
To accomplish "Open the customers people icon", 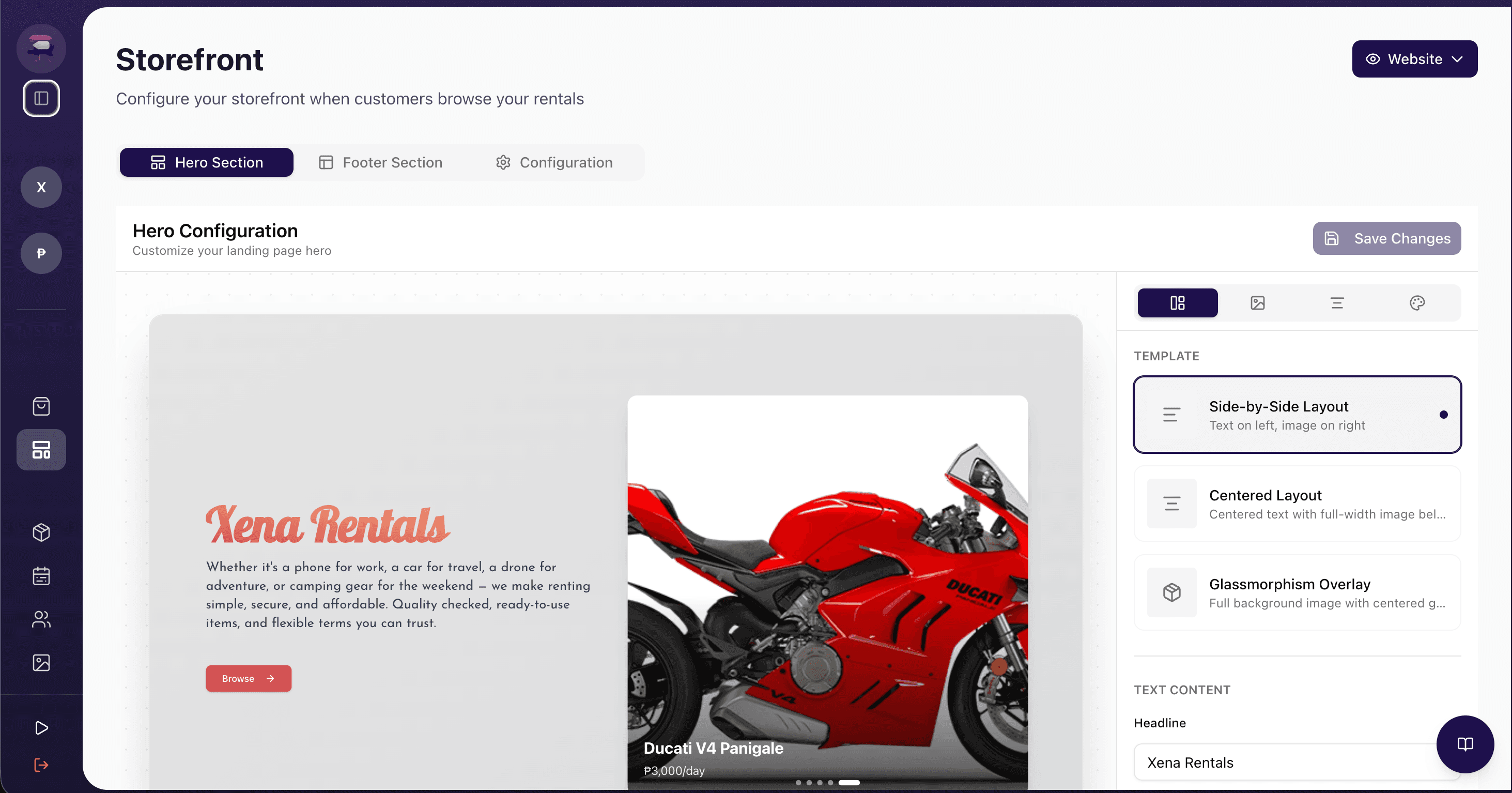I will click(x=41, y=619).
